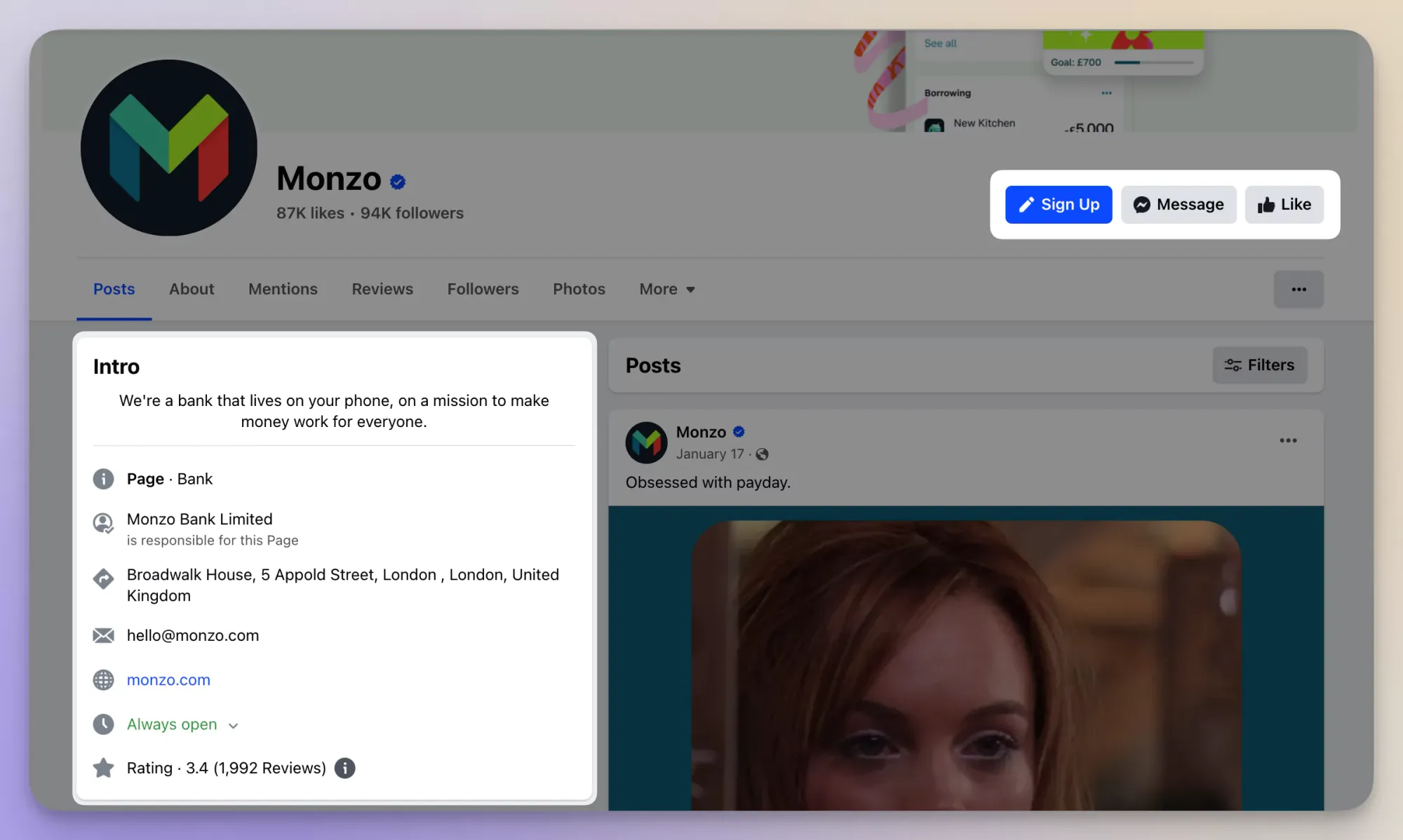1403x840 pixels.
Task: Click the star icon beside Rating
Action: click(103, 768)
